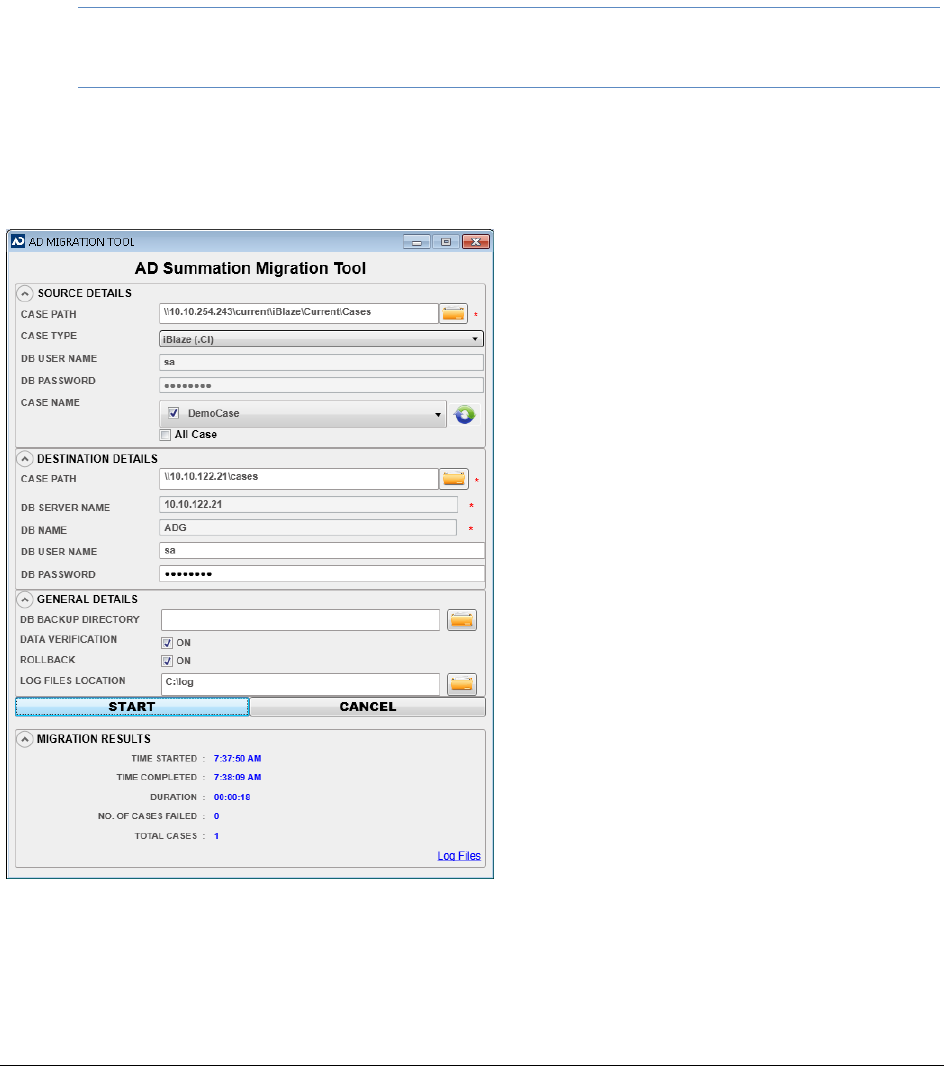Click the source Case Path input field
The height and width of the screenshot is (1066, 944).
[299, 313]
